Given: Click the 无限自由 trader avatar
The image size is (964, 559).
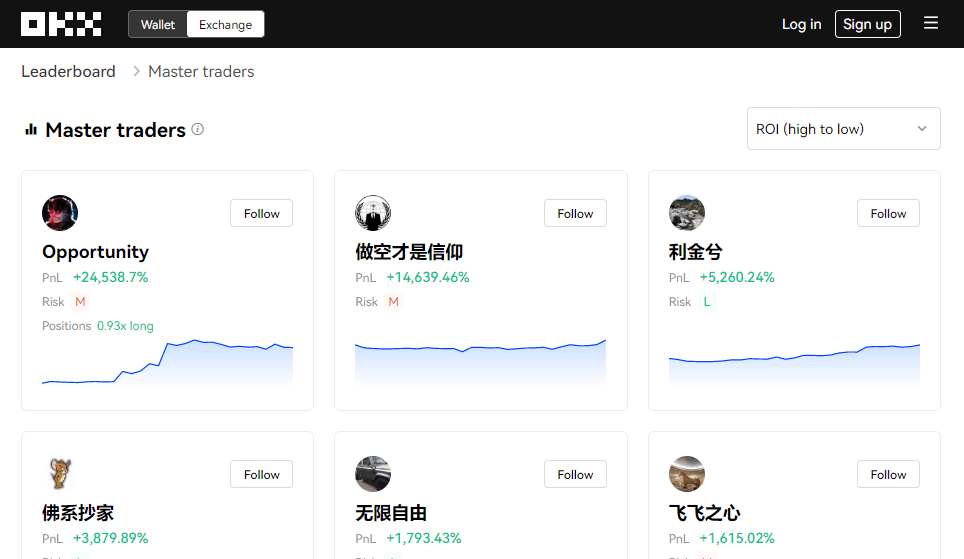Looking at the screenshot, I should [373, 474].
